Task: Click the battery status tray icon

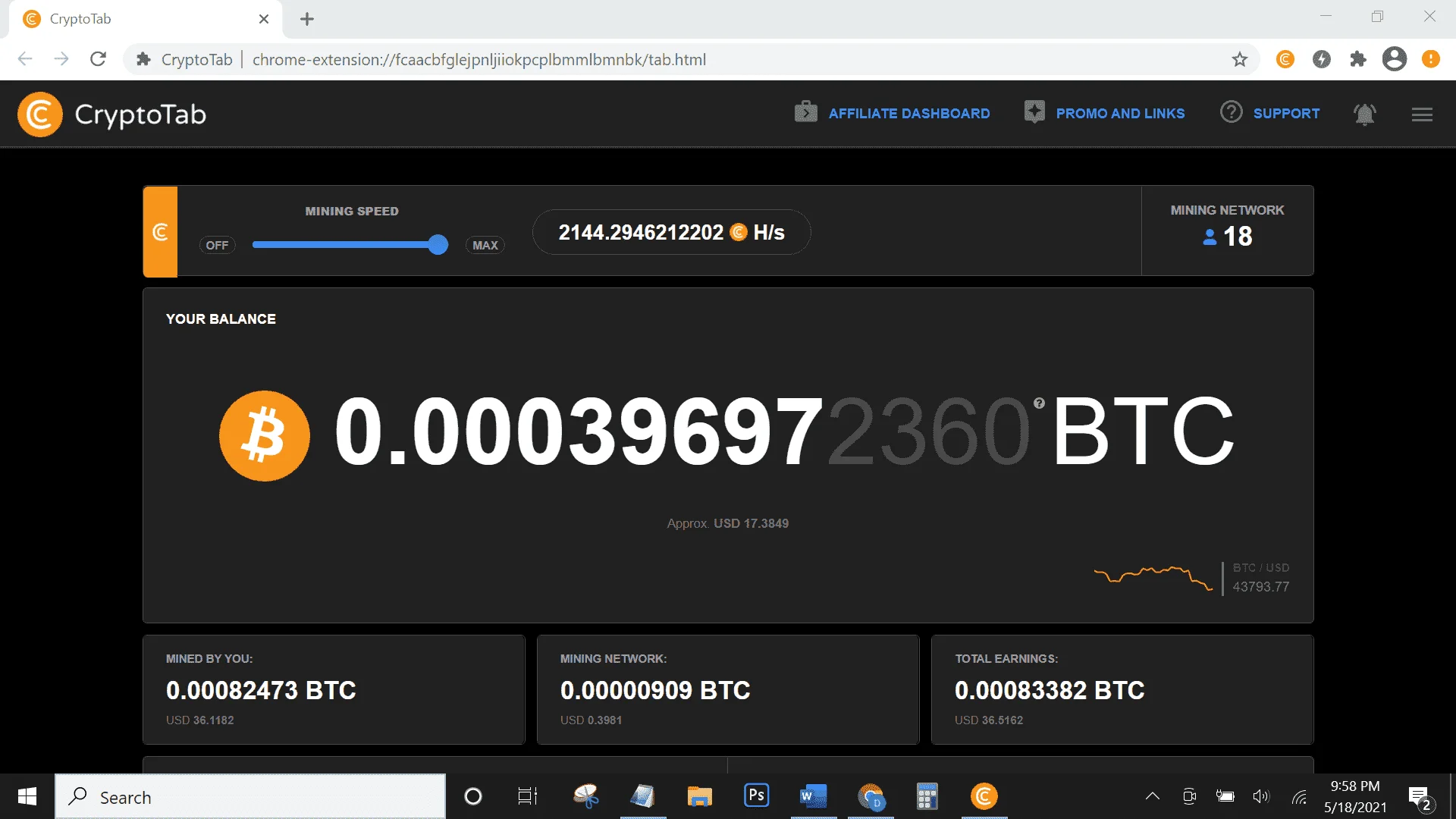Action: [1225, 796]
